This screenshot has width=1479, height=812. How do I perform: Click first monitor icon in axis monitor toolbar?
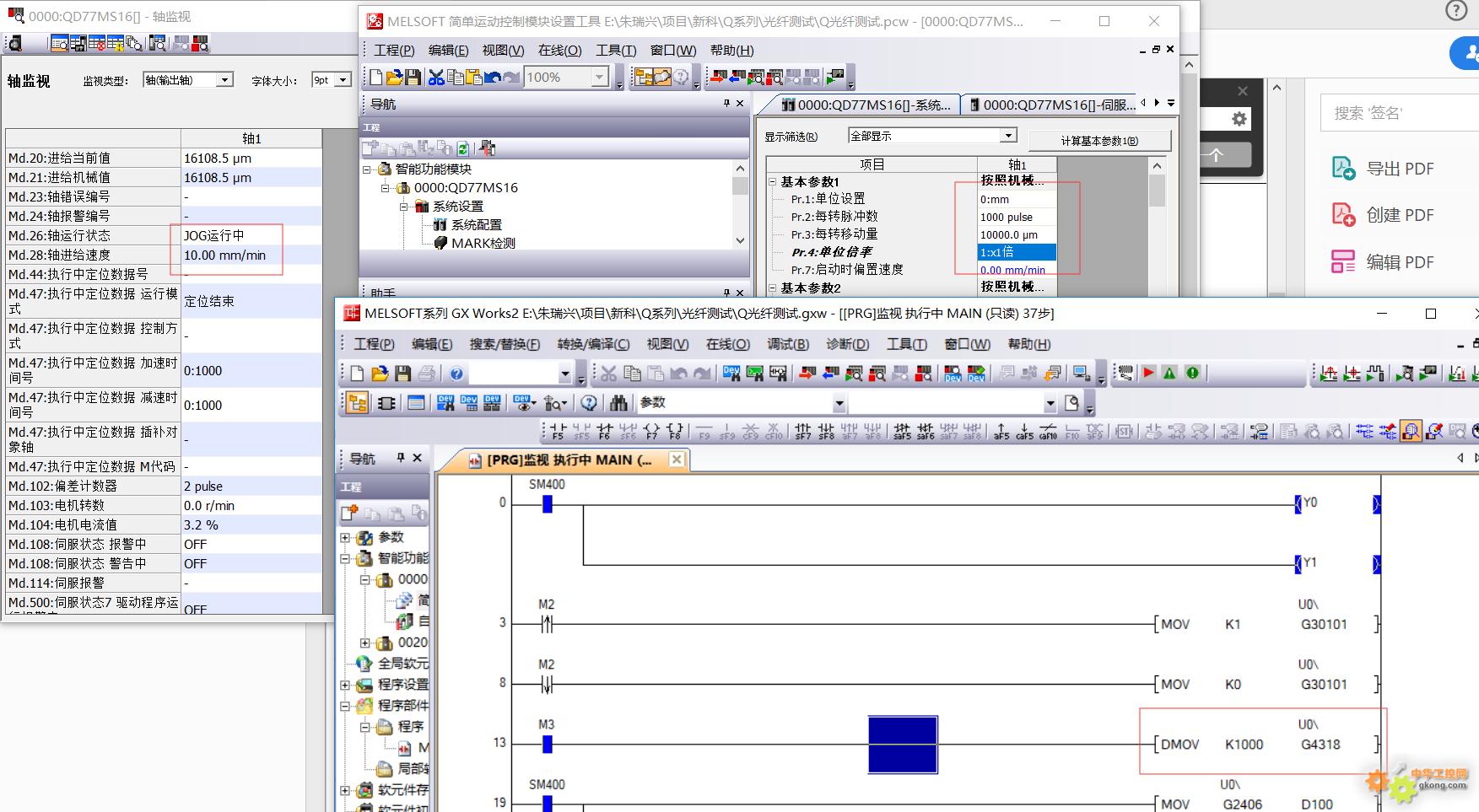click(59, 43)
